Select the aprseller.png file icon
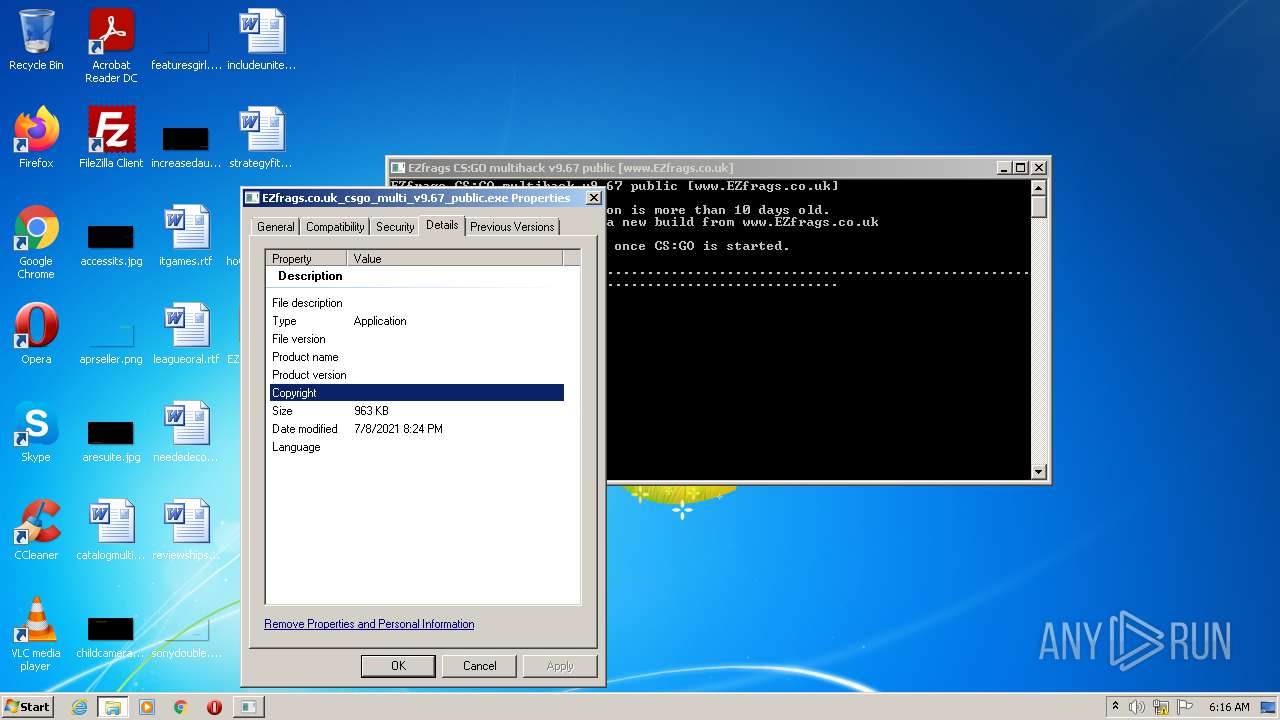The width and height of the screenshot is (1280, 720). [111, 340]
